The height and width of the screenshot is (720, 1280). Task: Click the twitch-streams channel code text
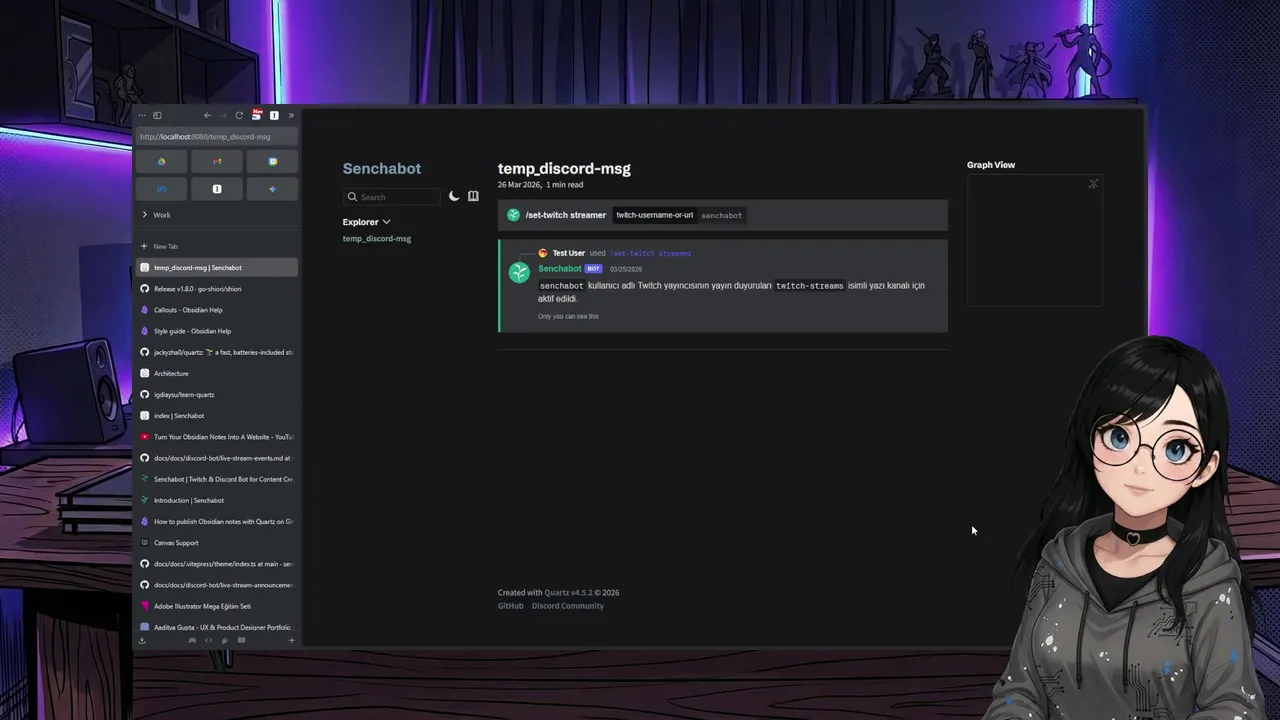click(x=810, y=286)
